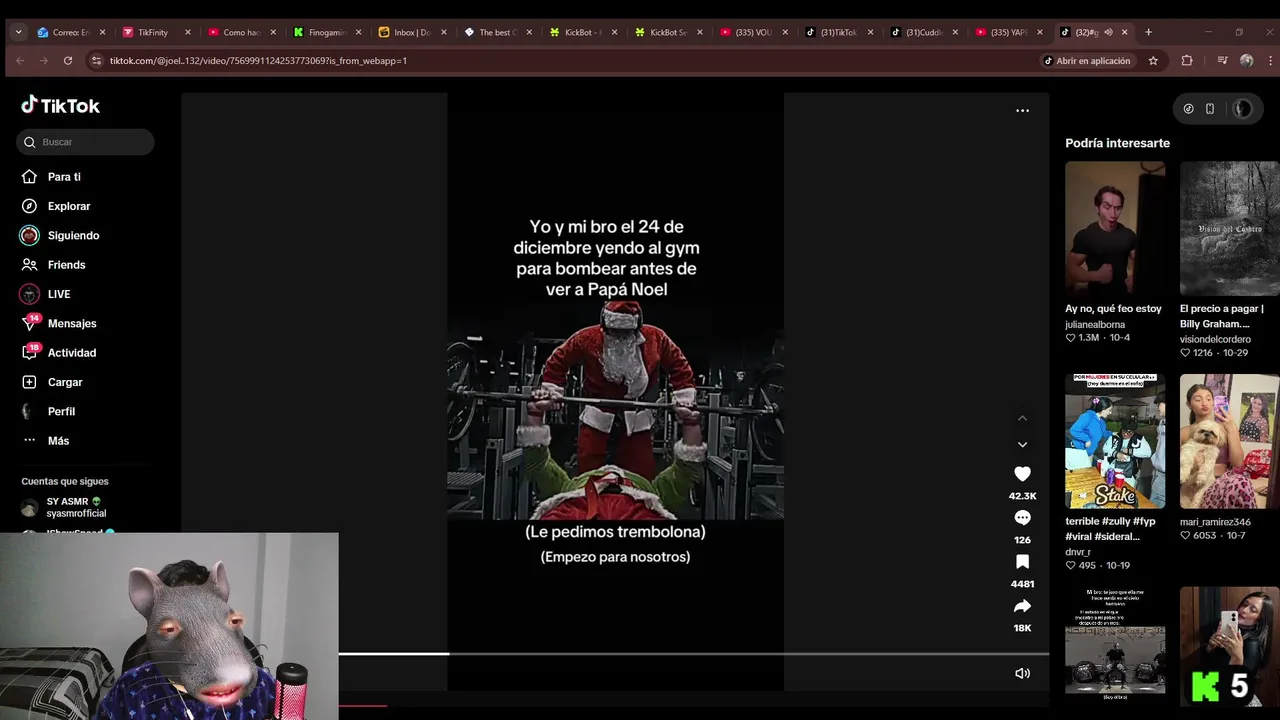Open dnvr_r profile link

pyautogui.click(x=1078, y=552)
